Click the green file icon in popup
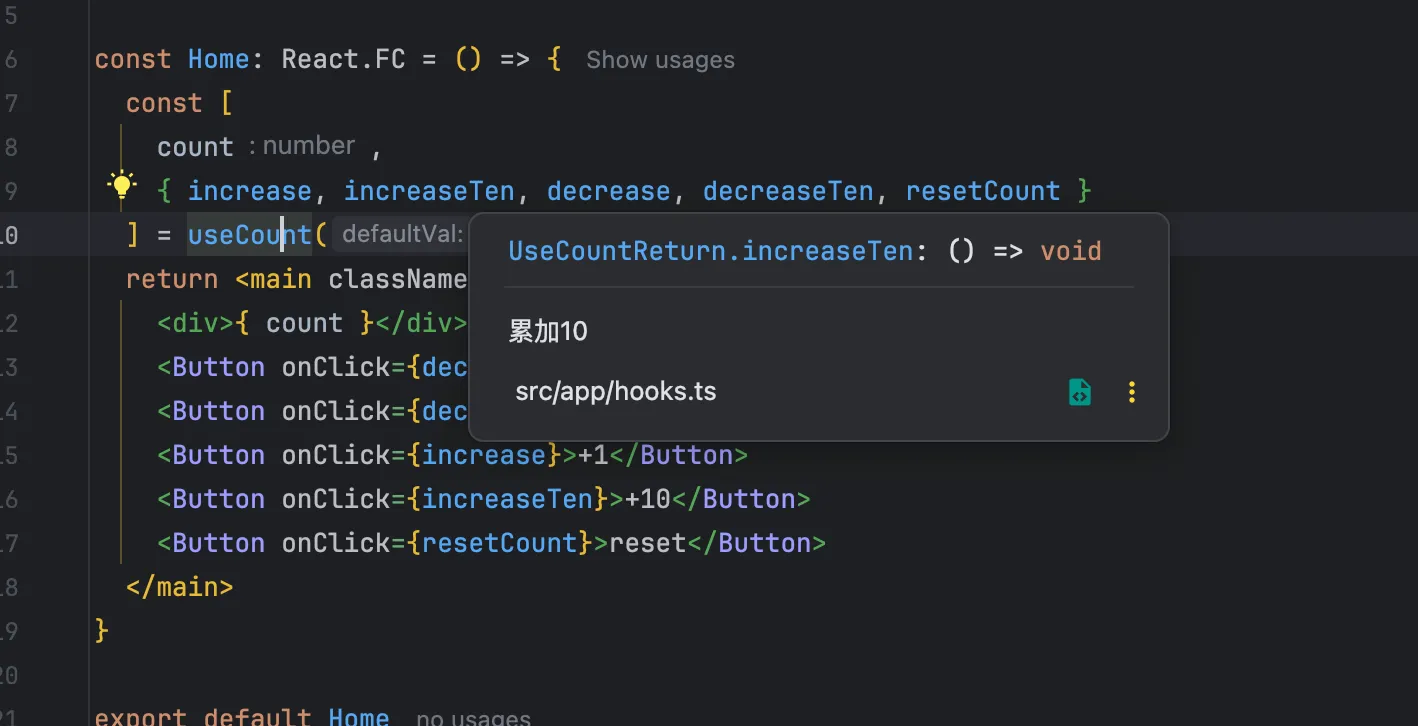 click(x=1079, y=392)
